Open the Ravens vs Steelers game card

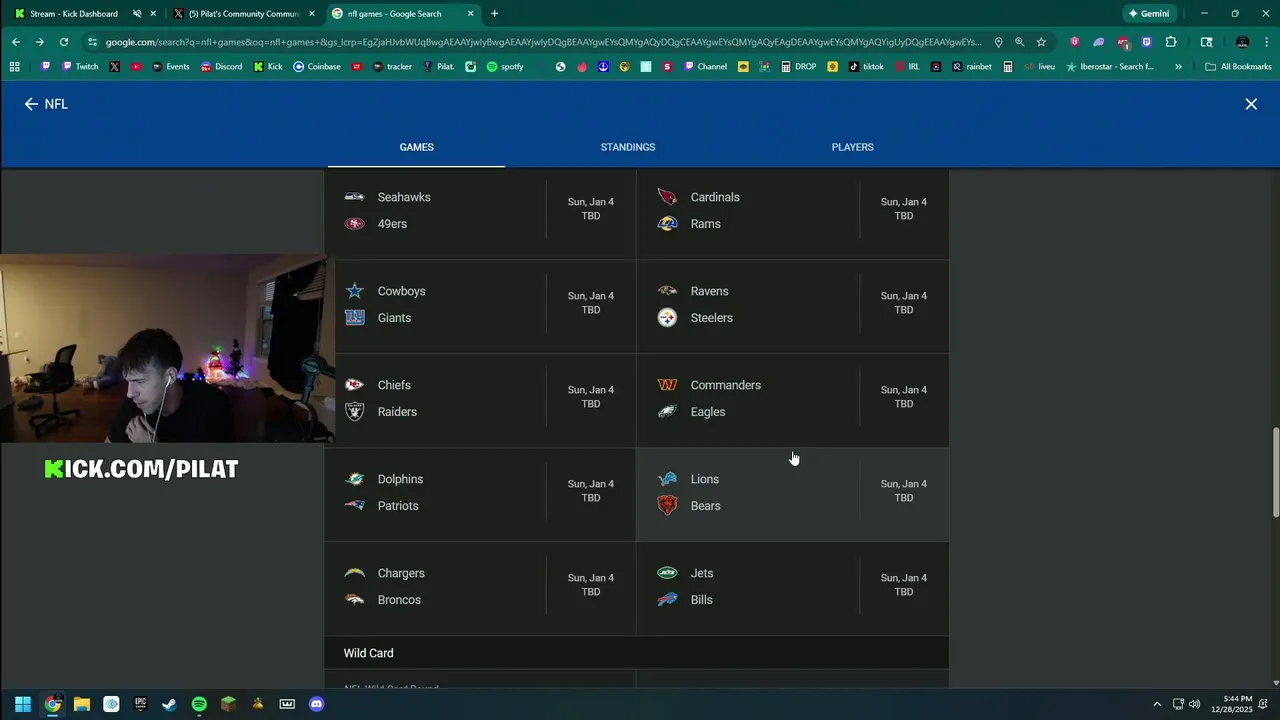(792, 305)
